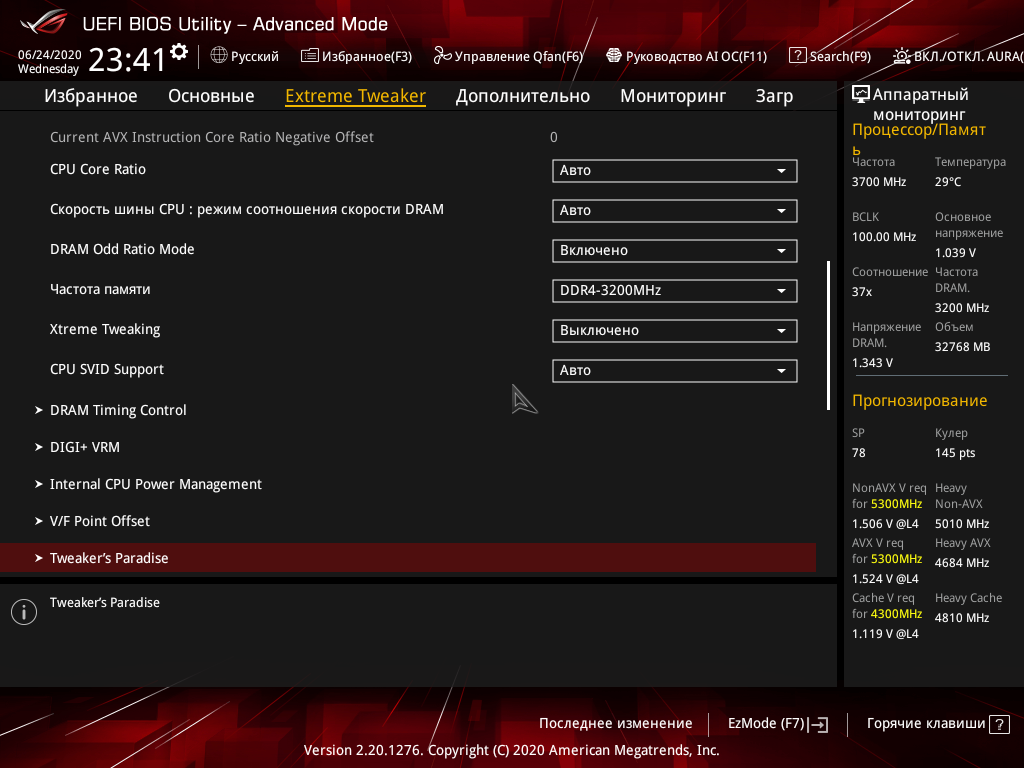Screen dimensions: 1024x768
Task: Open time settings via gear icon
Action: point(179,52)
